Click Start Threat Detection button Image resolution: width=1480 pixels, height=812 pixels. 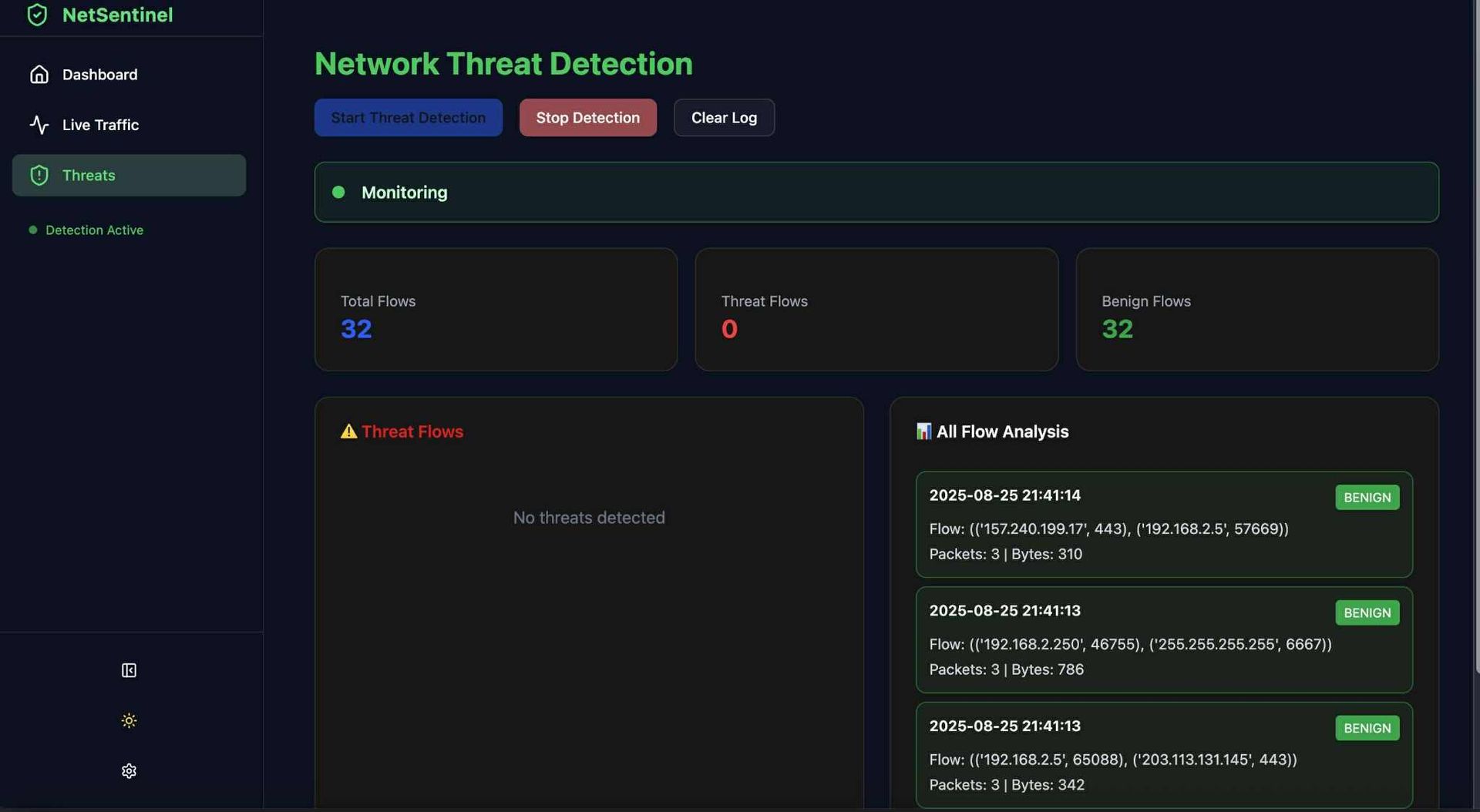409,118
